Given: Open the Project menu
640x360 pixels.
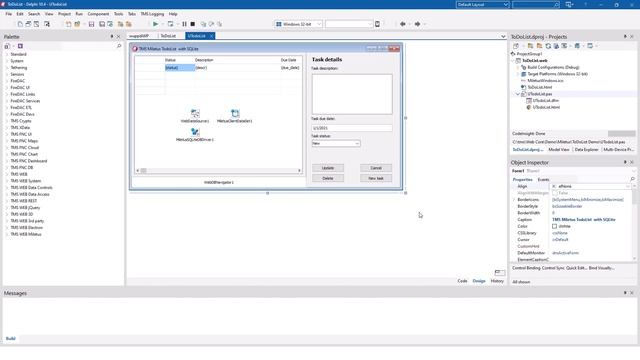Looking at the screenshot, I should [64, 14].
